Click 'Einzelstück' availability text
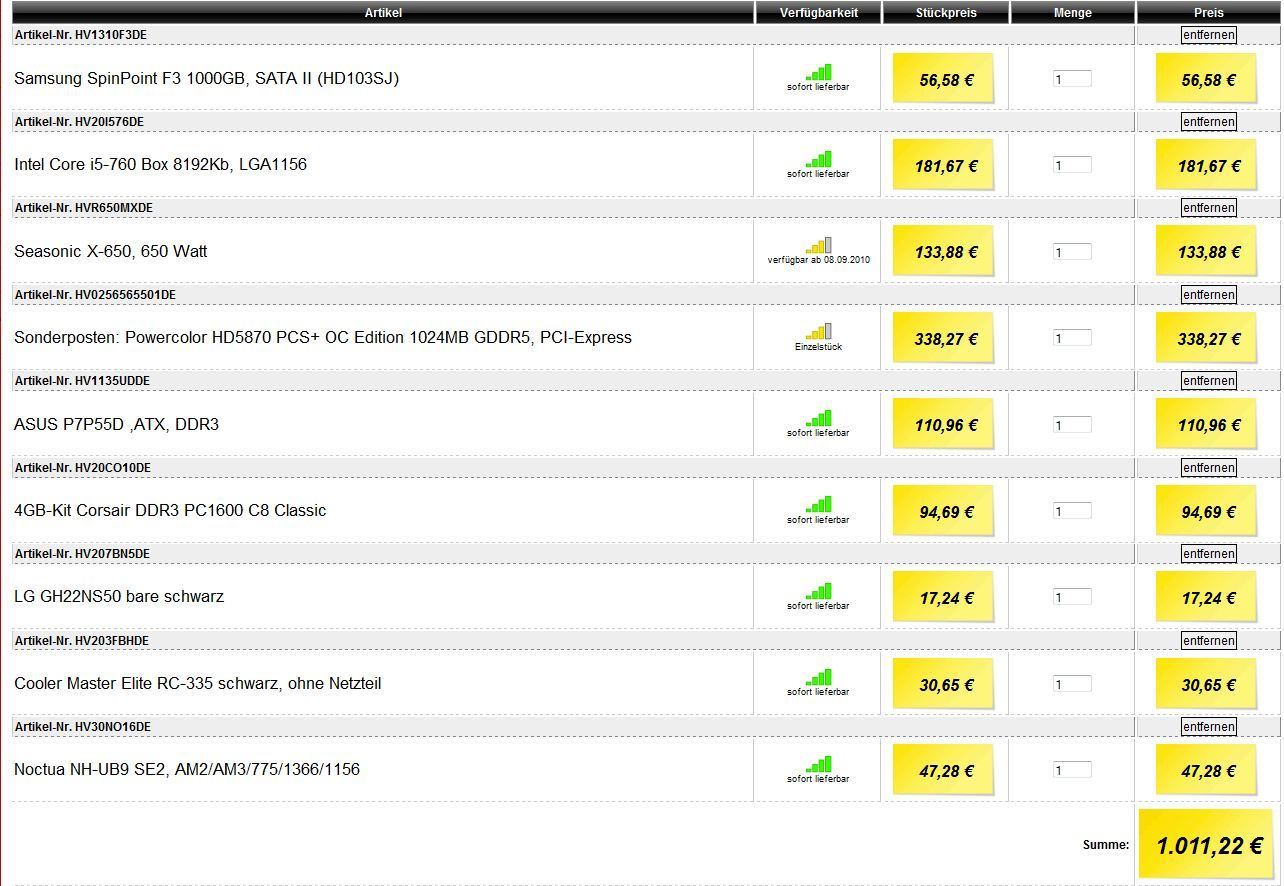The height and width of the screenshot is (886, 1284). [818, 346]
